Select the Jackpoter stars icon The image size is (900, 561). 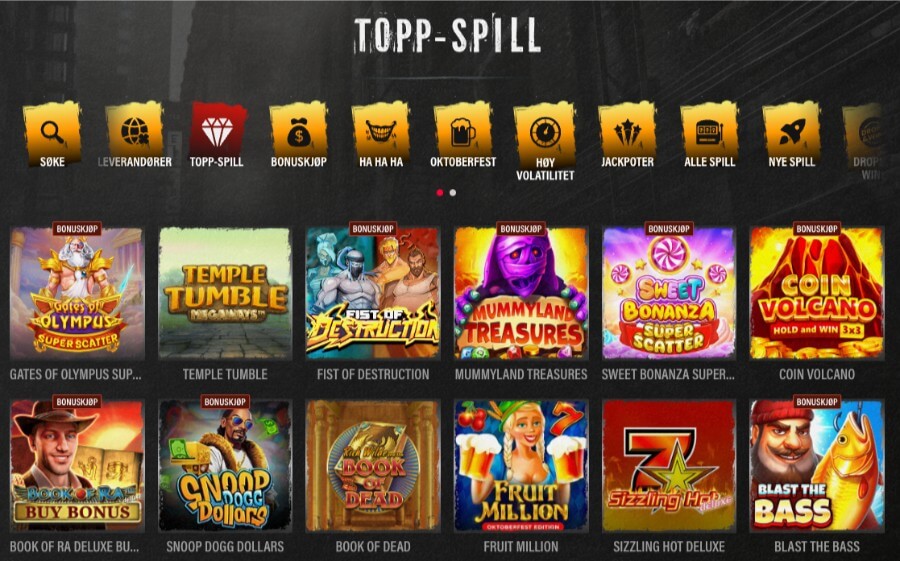[627, 133]
